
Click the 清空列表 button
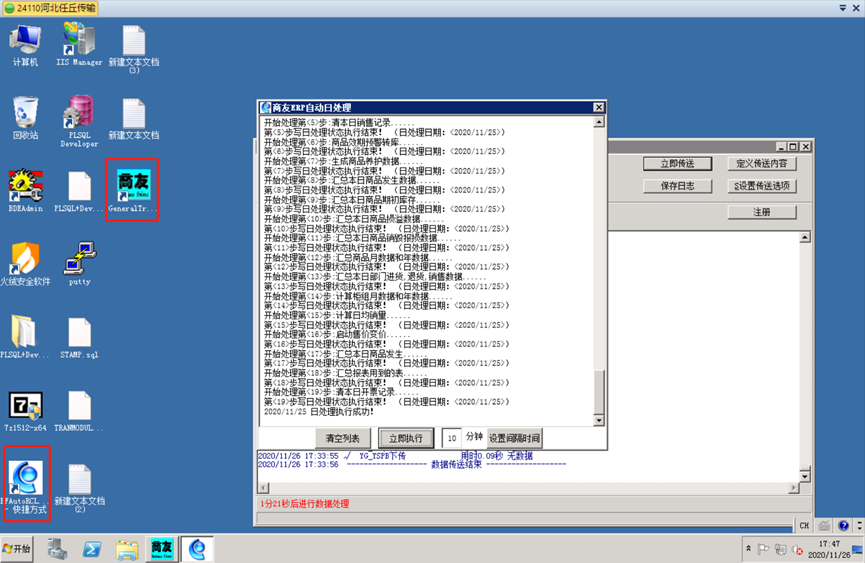[x=343, y=438]
